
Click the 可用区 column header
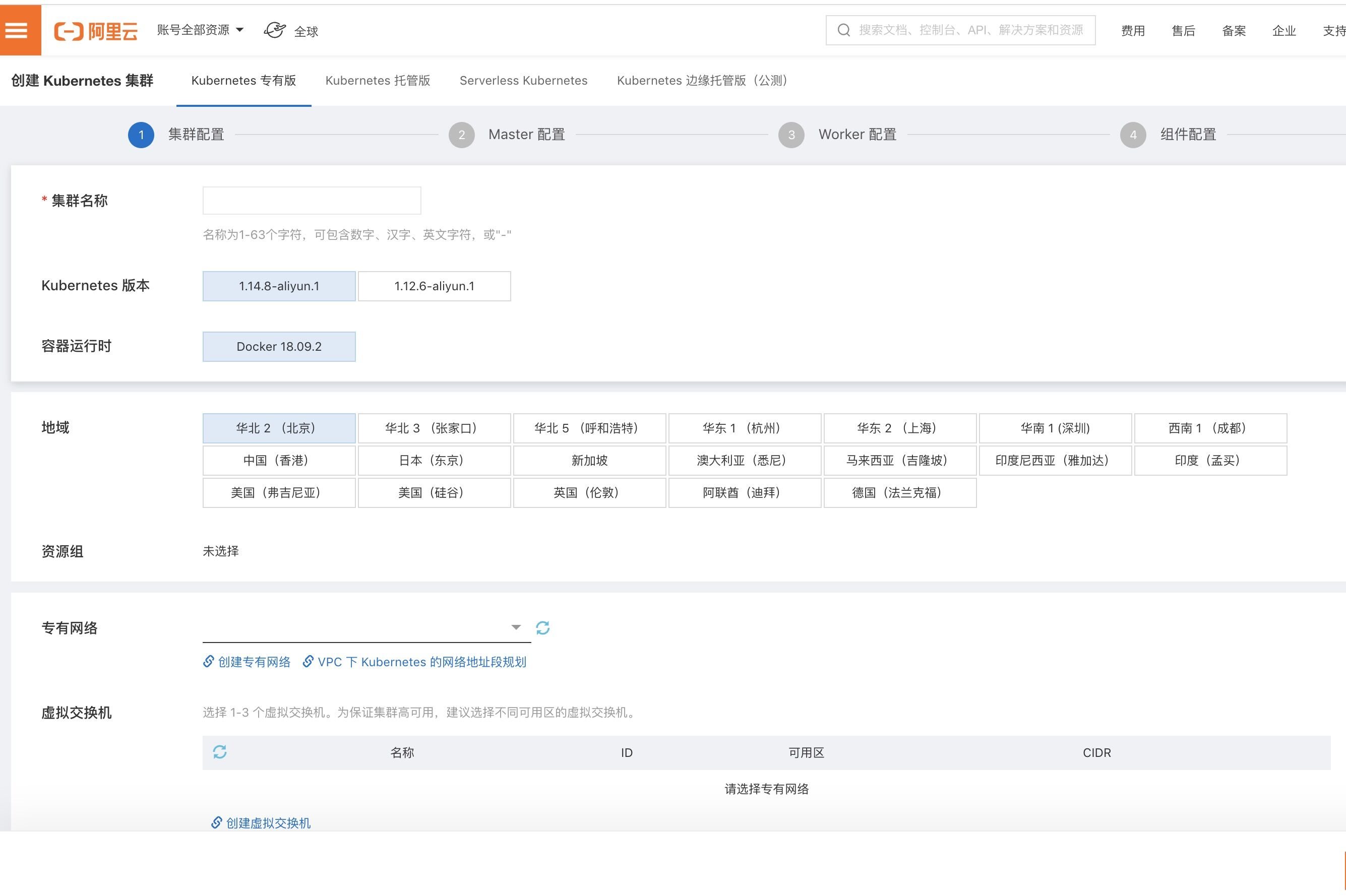(x=807, y=752)
